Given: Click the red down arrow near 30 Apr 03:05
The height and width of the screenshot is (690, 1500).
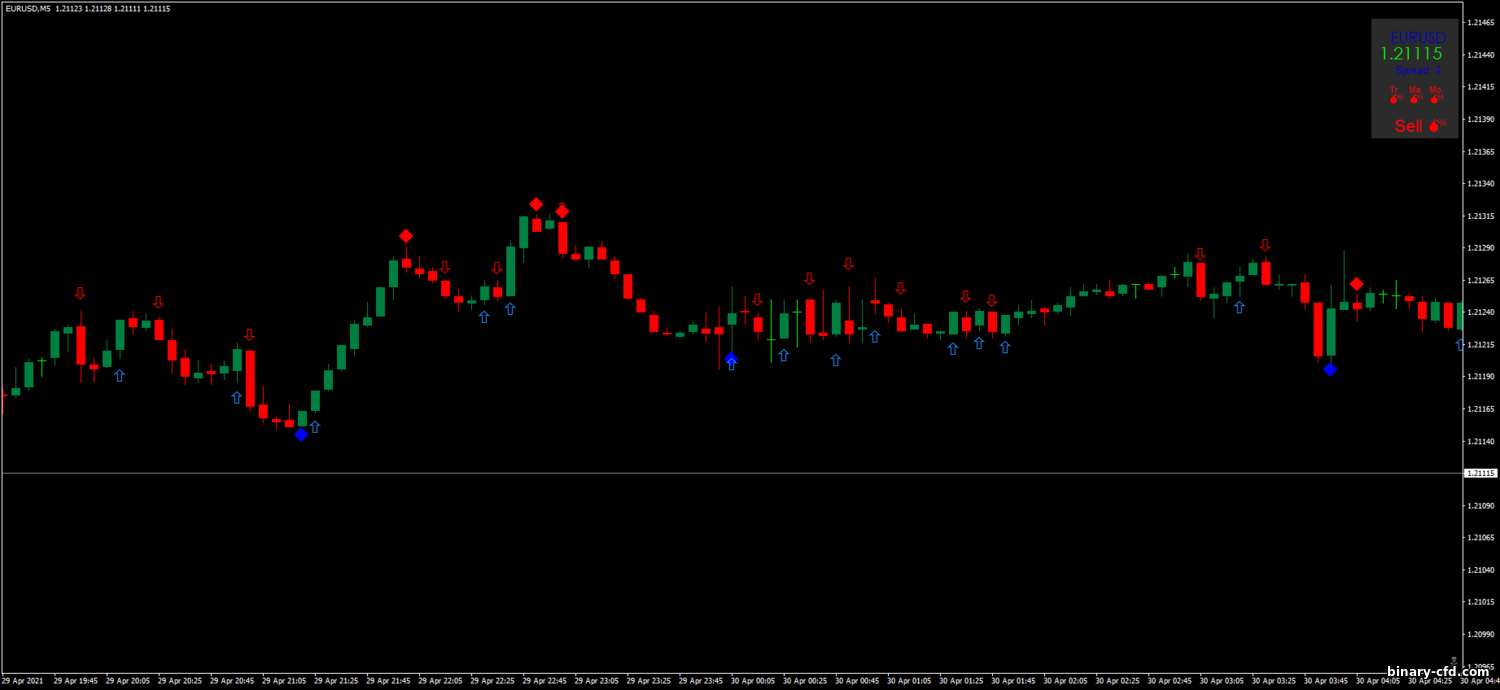Looking at the screenshot, I should 1200,254.
